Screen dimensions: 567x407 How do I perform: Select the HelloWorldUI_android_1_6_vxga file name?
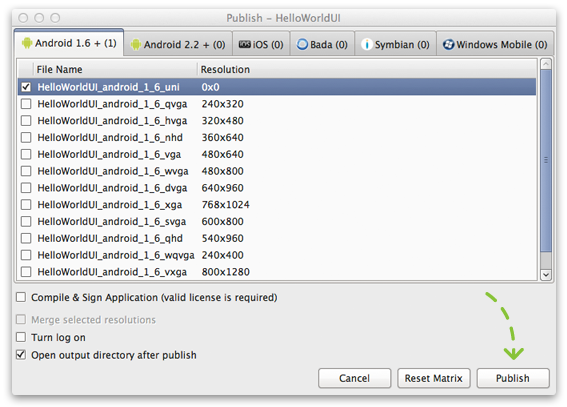tap(112, 272)
